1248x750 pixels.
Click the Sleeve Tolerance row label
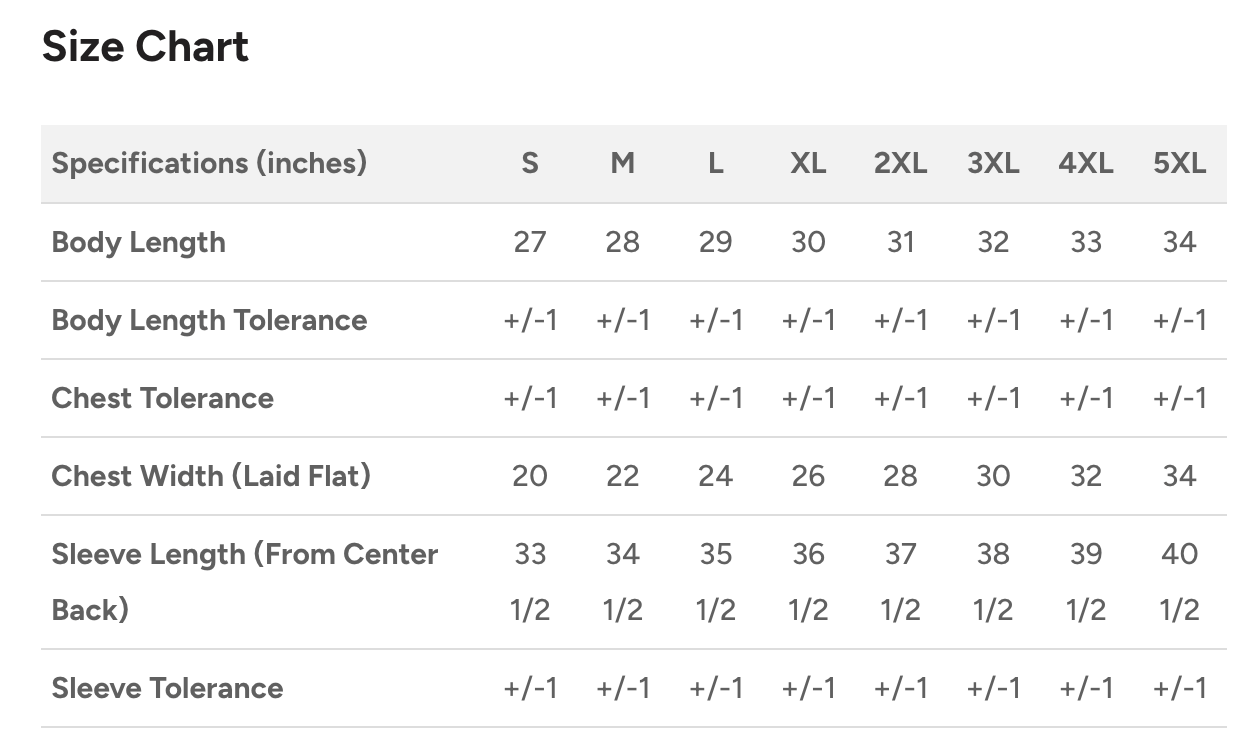point(167,688)
